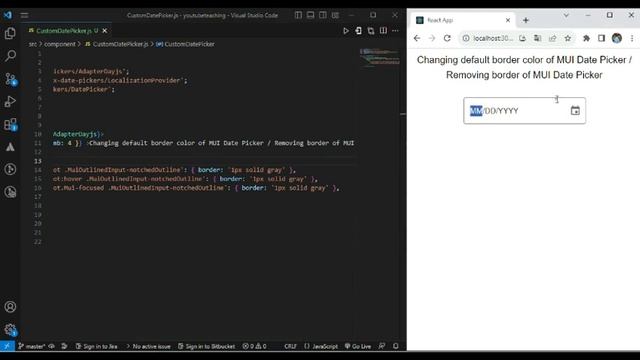The image size is (640, 360).
Task: Click line number 13 in gutter
Action: coord(38,161)
